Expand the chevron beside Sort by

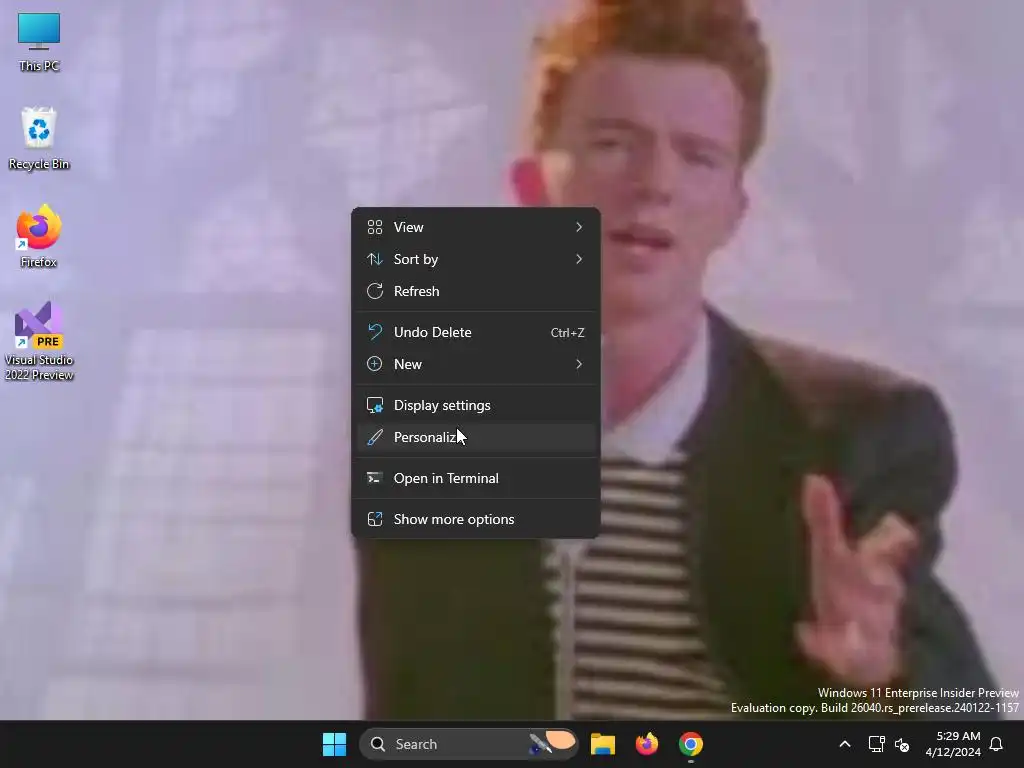coord(579,259)
